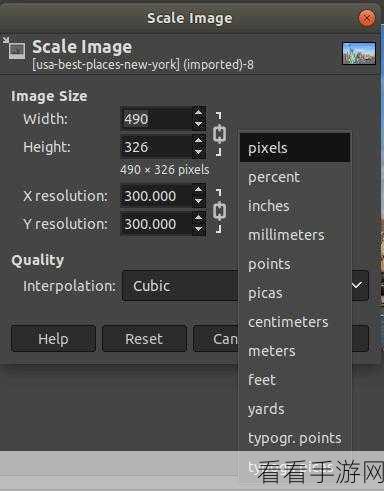384x491 pixels.
Task: Click the image preview thumbnail
Action: [x=359, y=53]
